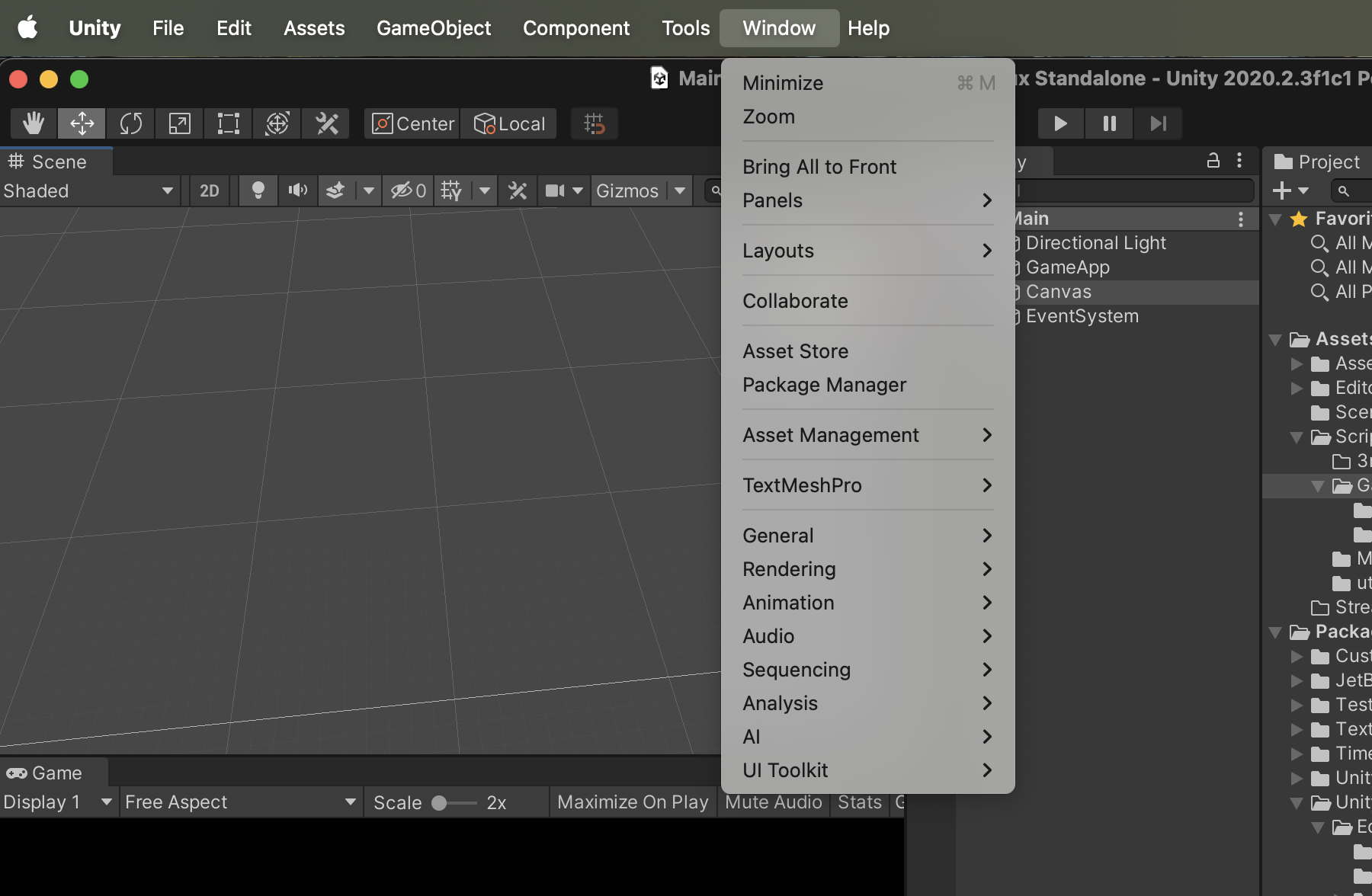
Task: Open the TextMeshPro submenu
Action: click(x=868, y=485)
